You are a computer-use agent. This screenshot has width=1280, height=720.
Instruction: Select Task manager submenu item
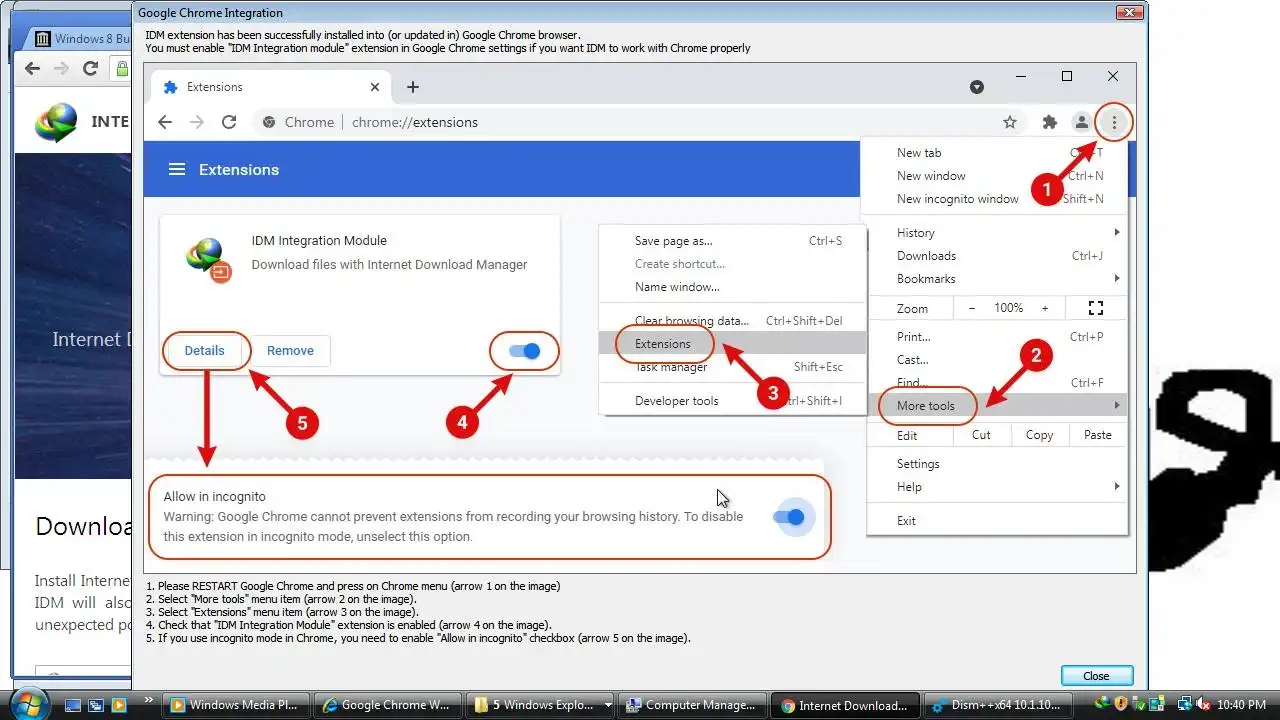point(732,366)
